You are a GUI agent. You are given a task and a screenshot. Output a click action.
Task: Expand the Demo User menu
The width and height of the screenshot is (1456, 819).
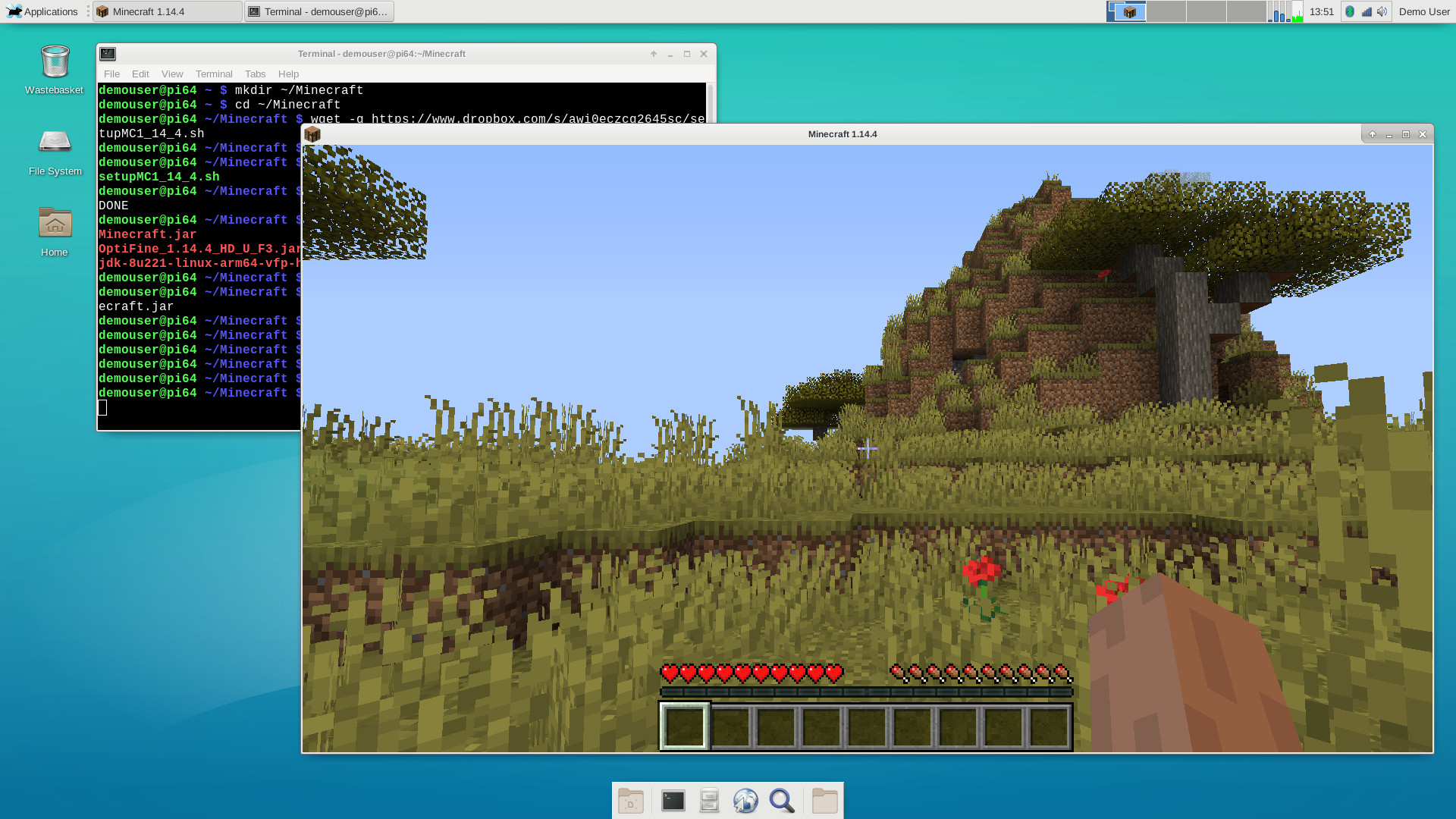click(x=1423, y=11)
